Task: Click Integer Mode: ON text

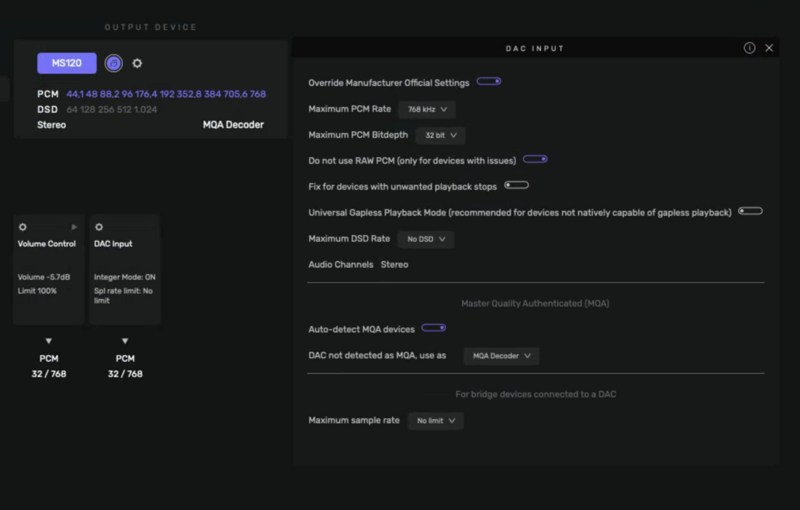Action: (x=124, y=277)
